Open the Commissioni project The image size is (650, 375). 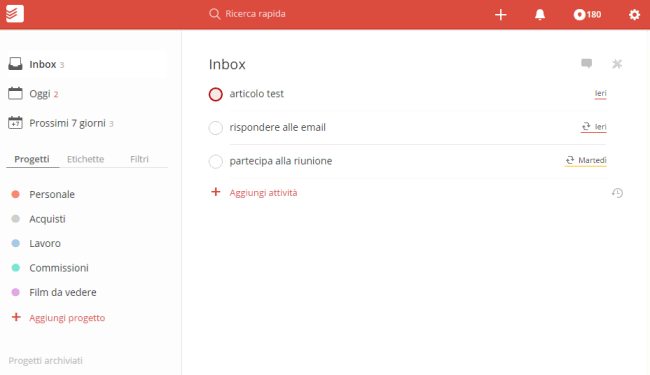pyautogui.click(x=59, y=268)
